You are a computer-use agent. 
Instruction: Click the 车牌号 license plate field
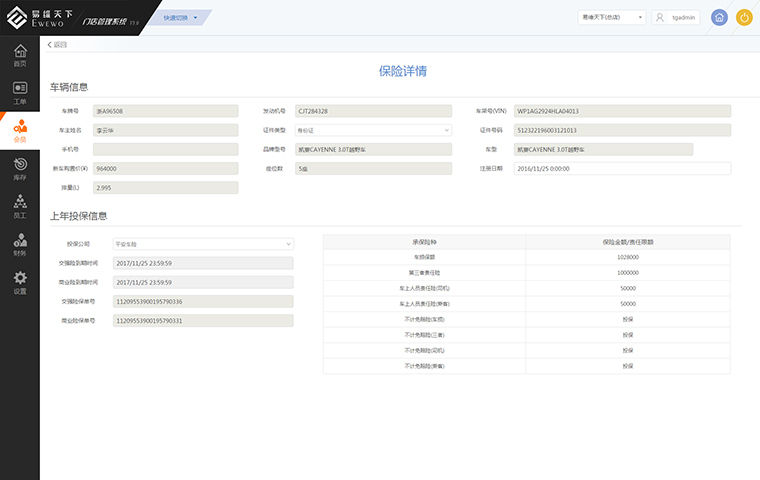coord(165,111)
